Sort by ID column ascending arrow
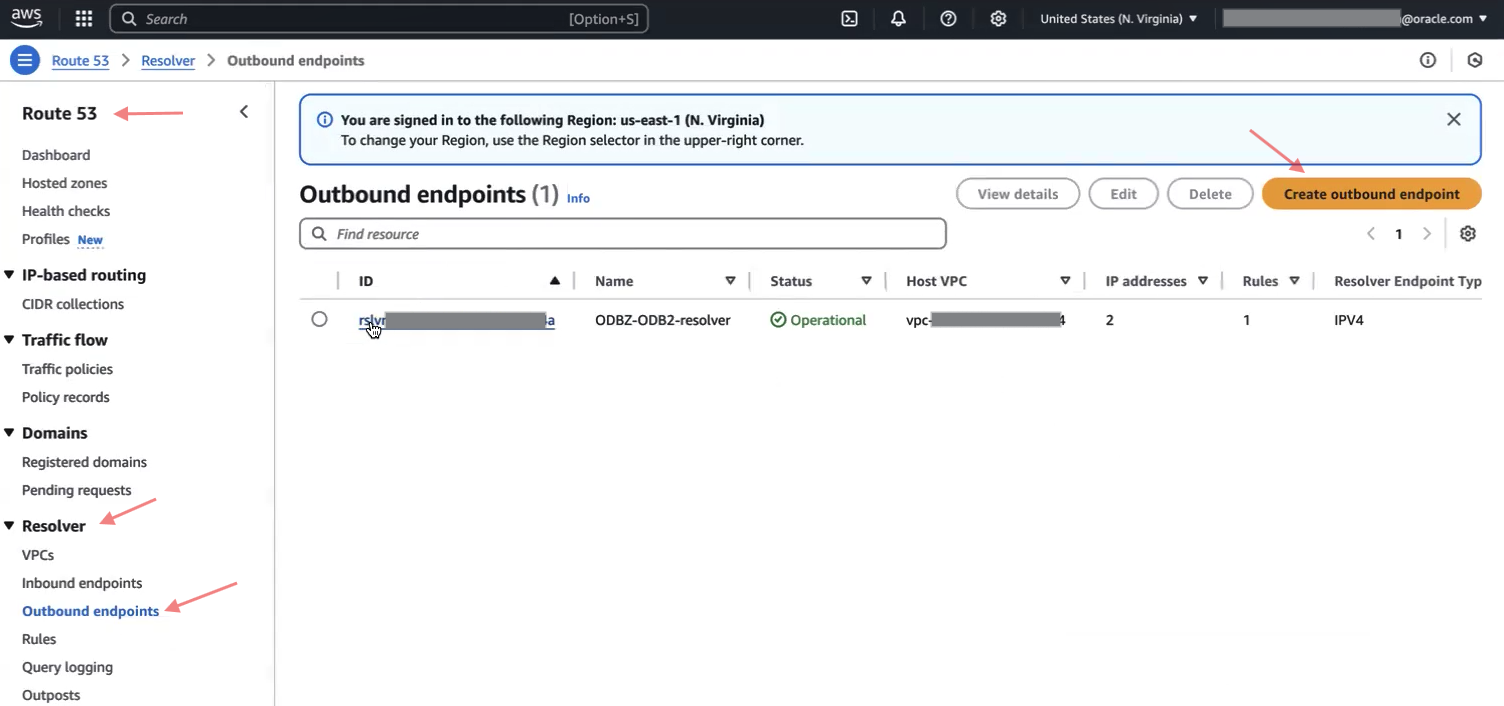 coord(555,281)
